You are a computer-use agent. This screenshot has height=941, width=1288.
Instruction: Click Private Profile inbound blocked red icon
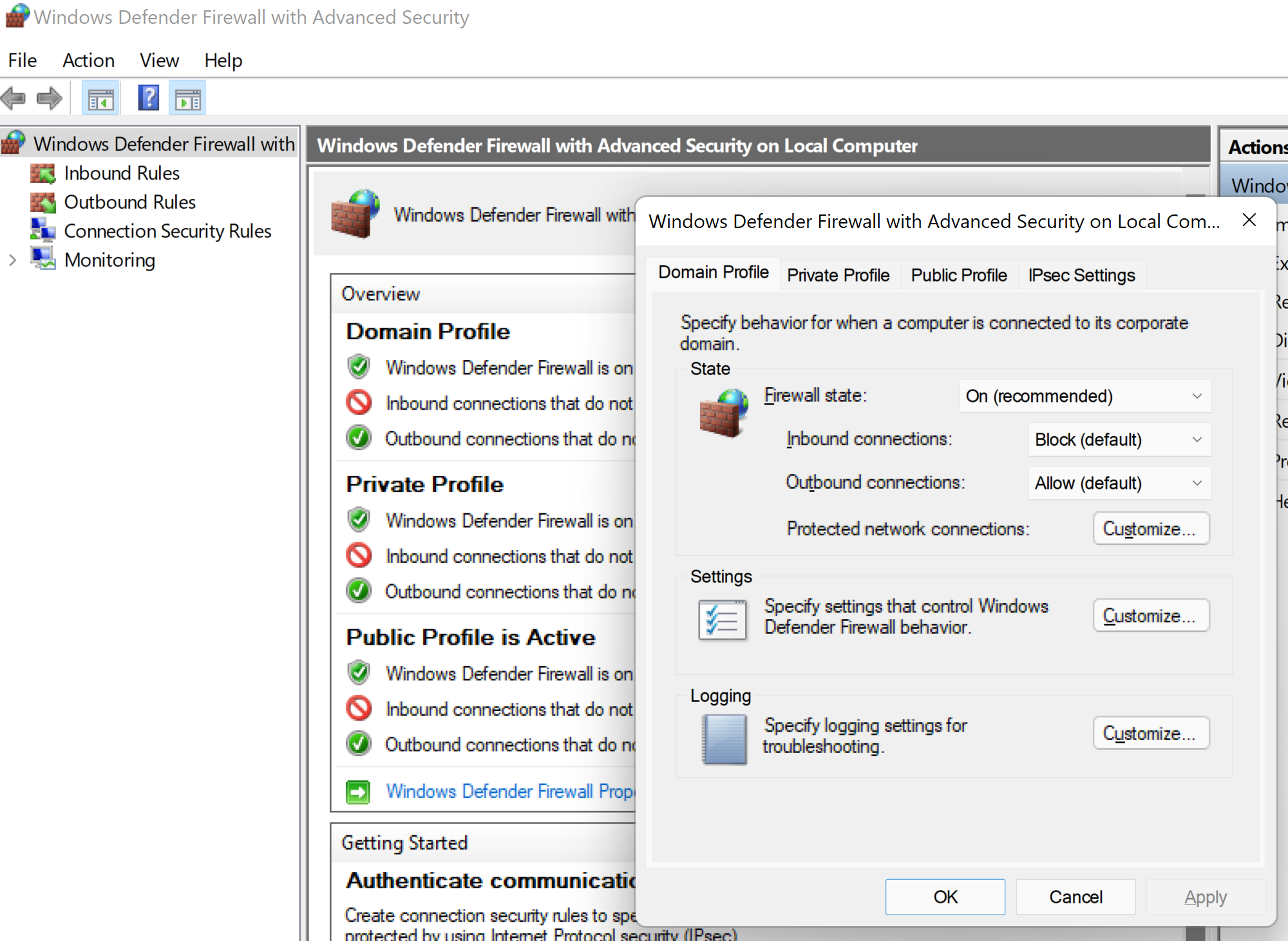[359, 555]
